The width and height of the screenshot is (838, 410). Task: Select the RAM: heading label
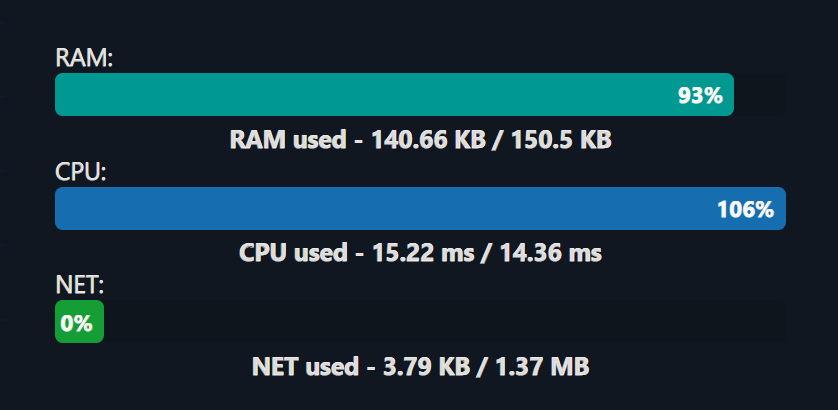click(x=84, y=58)
